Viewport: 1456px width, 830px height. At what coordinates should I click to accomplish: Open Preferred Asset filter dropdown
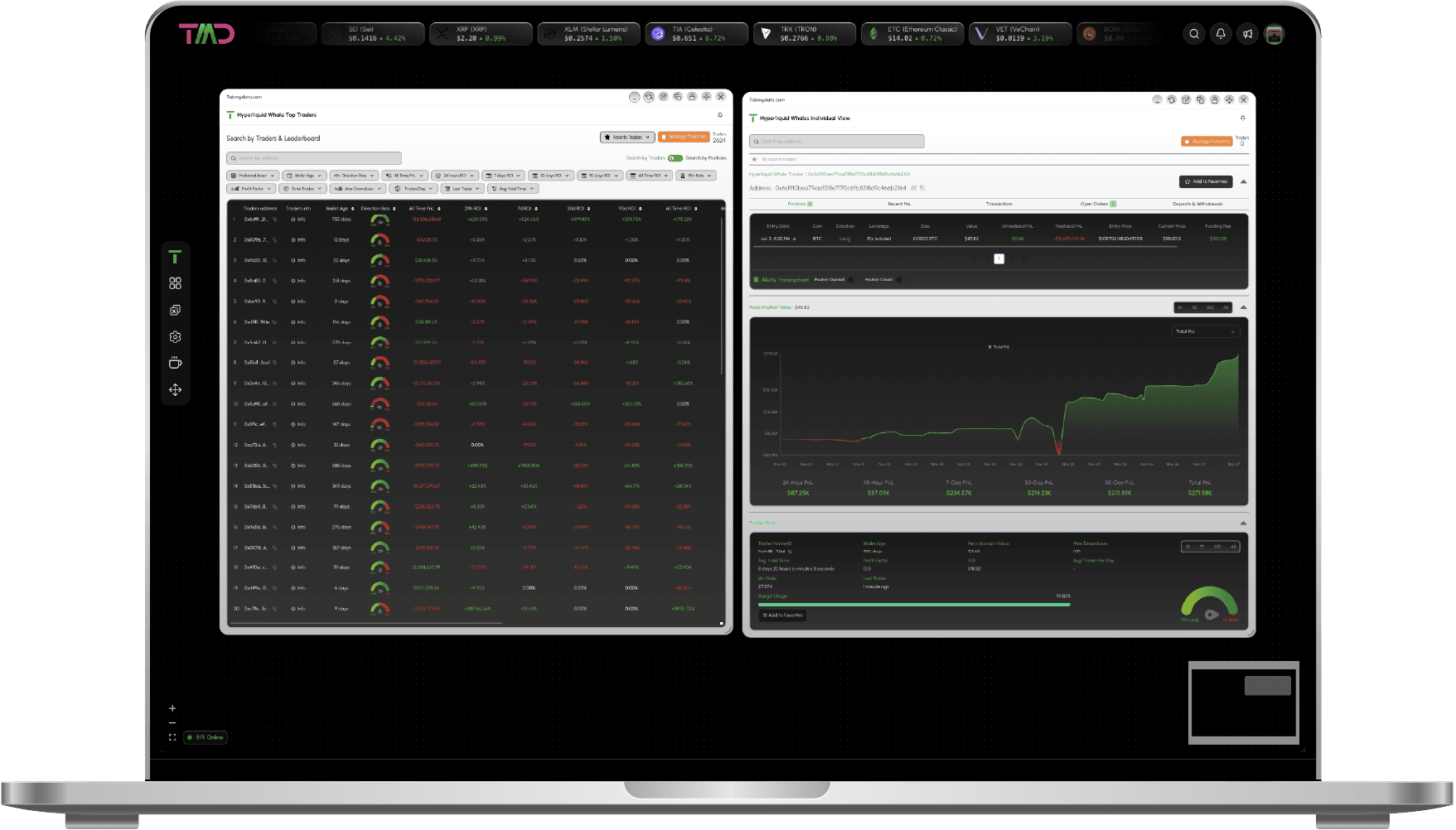tap(253, 176)
